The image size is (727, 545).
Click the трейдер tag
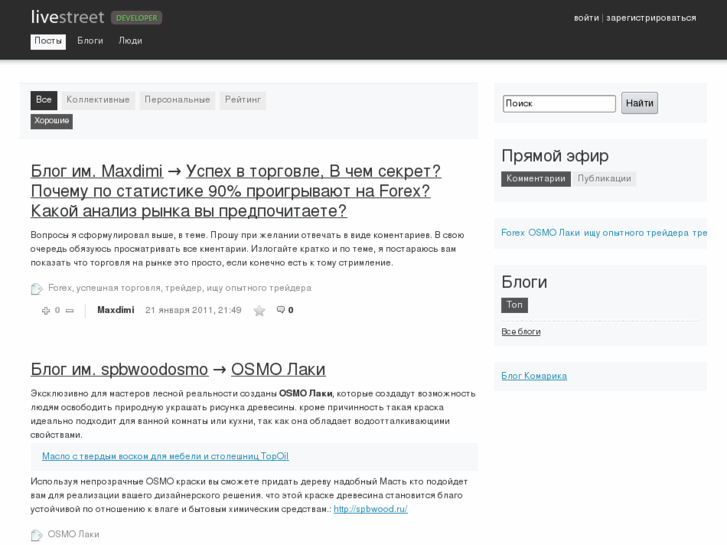pos(183,288)
